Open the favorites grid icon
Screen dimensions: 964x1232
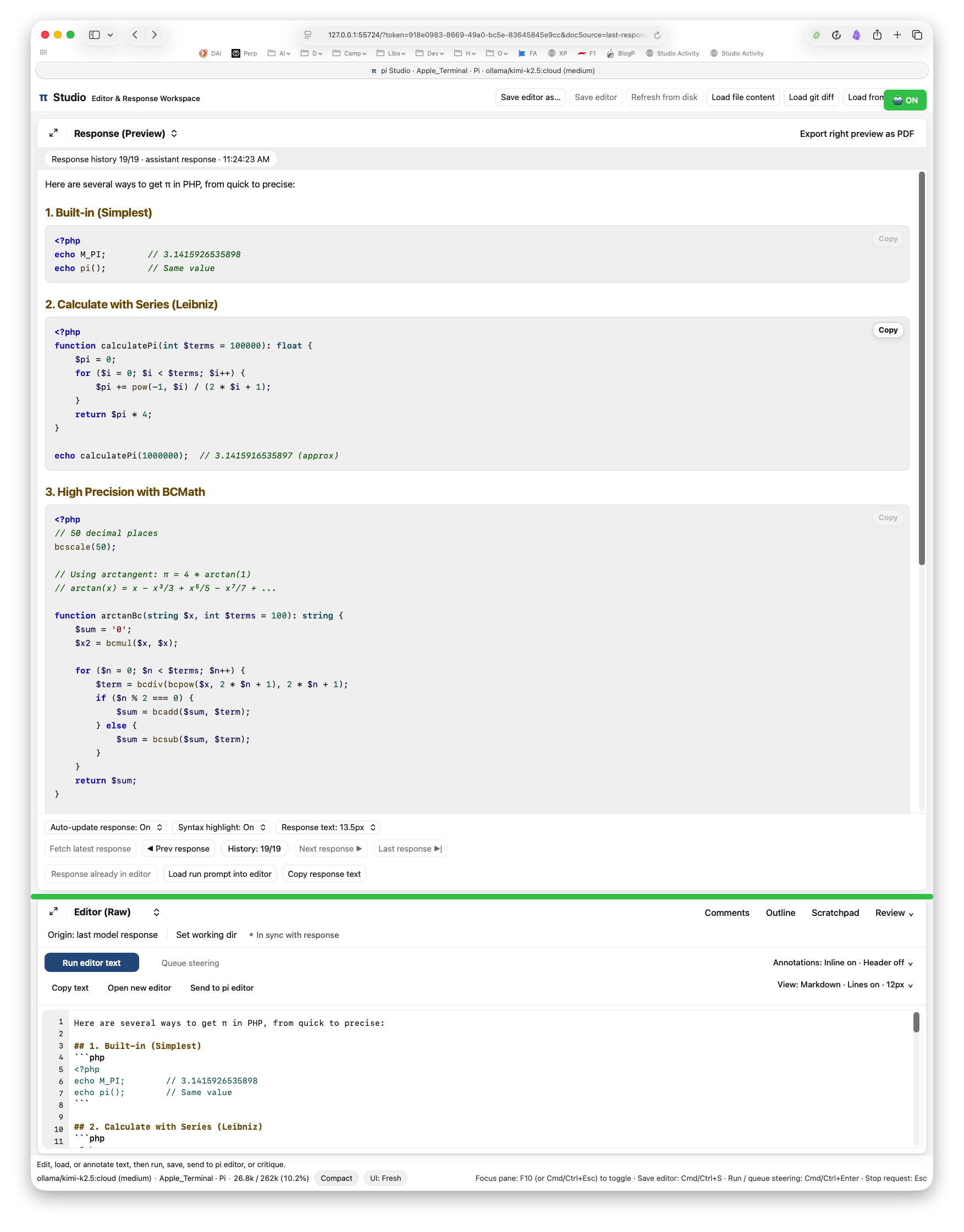[x=43, y=52]
